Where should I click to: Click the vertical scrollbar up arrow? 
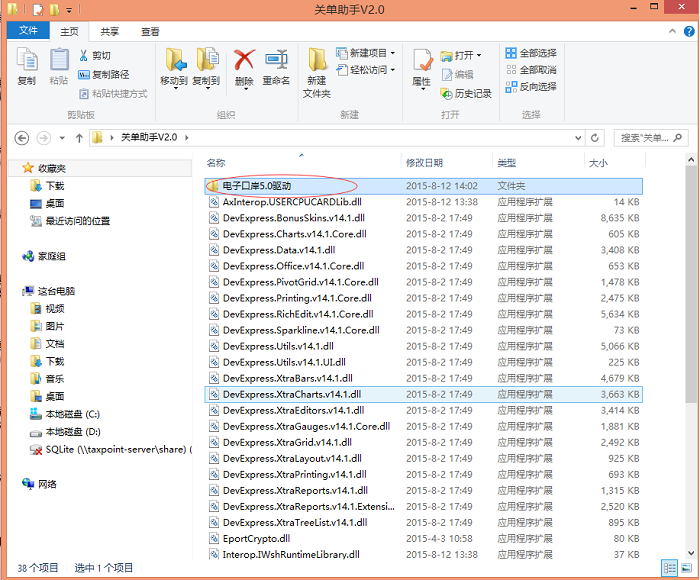pos(691,159)
